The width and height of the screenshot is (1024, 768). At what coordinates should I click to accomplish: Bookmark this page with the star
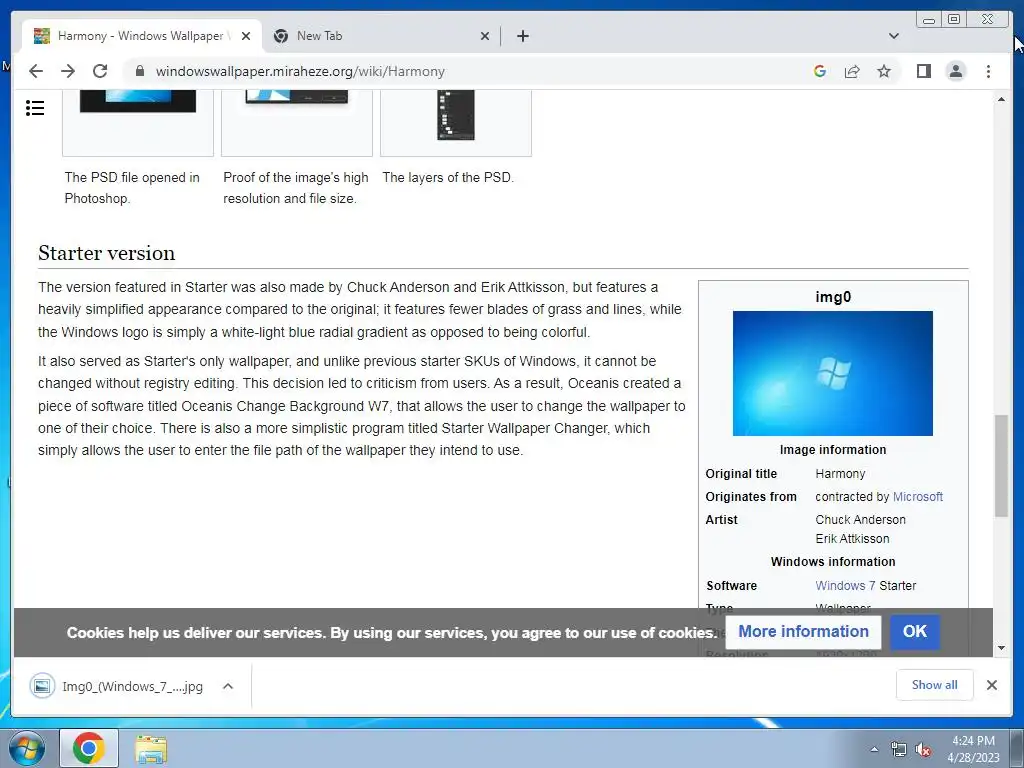pyautogui.click(x=884, y=71)
